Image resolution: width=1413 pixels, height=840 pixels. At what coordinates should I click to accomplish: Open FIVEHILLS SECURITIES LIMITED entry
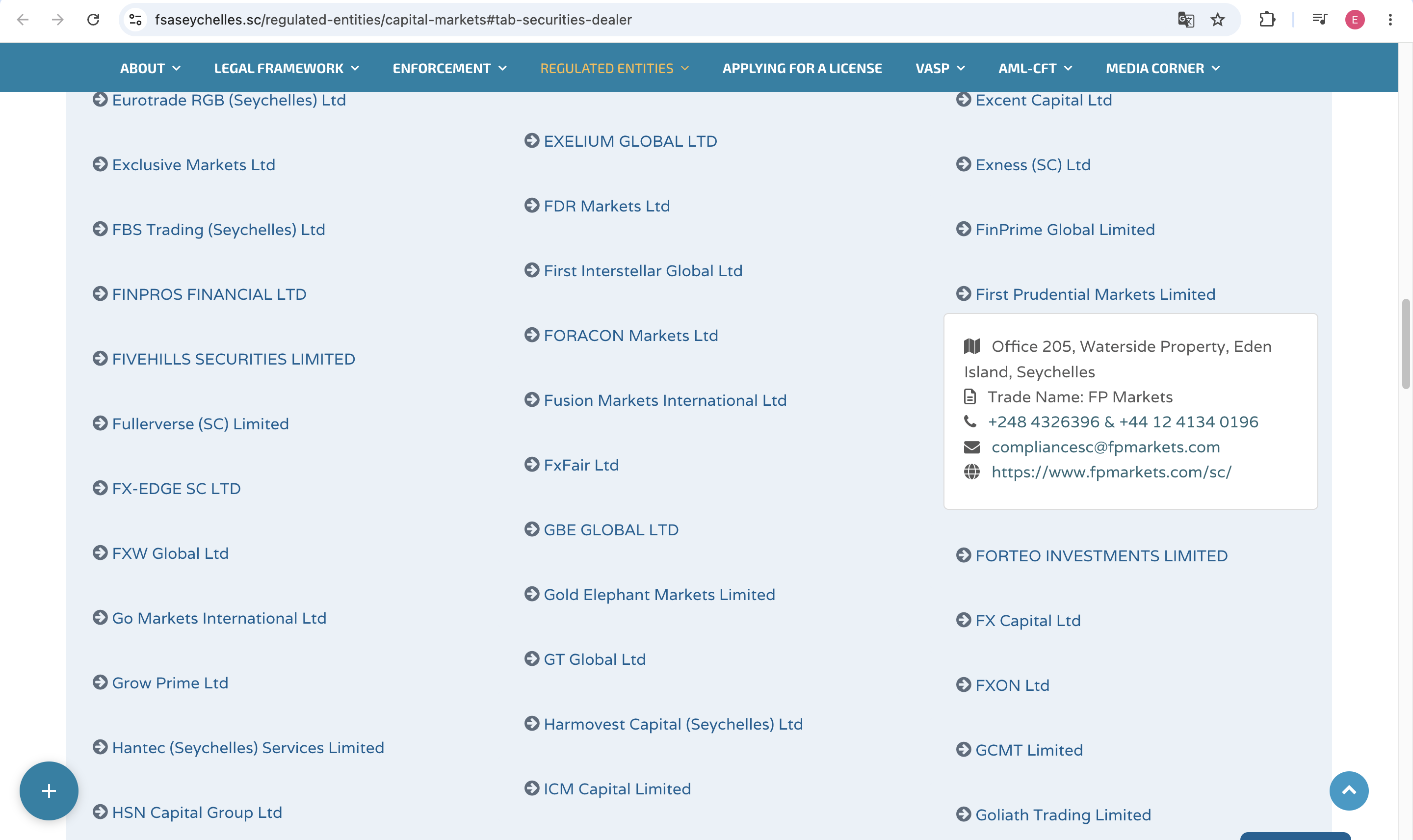click(x=233, y=360)
